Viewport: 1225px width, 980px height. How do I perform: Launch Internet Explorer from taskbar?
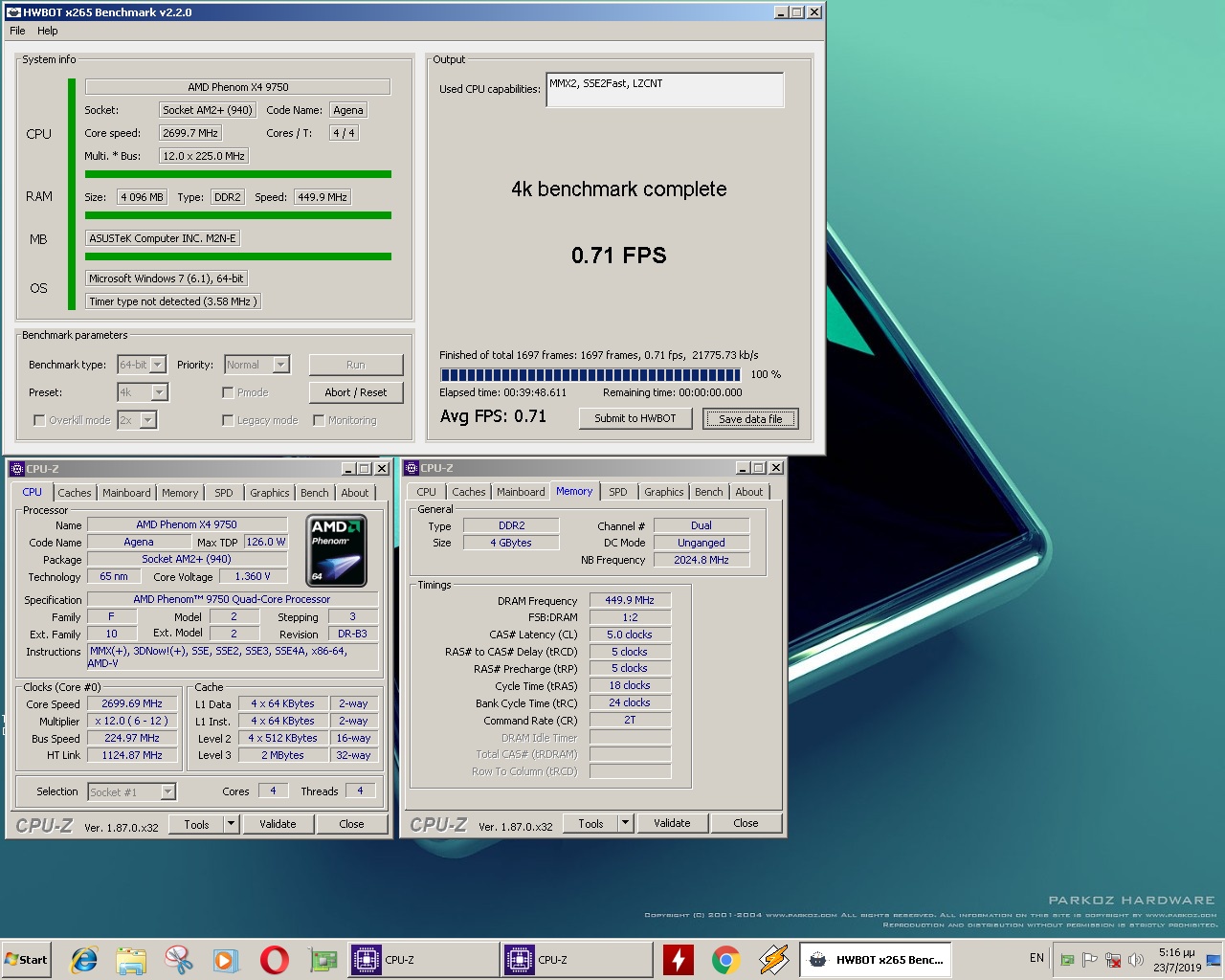click(x=84, y=959)
